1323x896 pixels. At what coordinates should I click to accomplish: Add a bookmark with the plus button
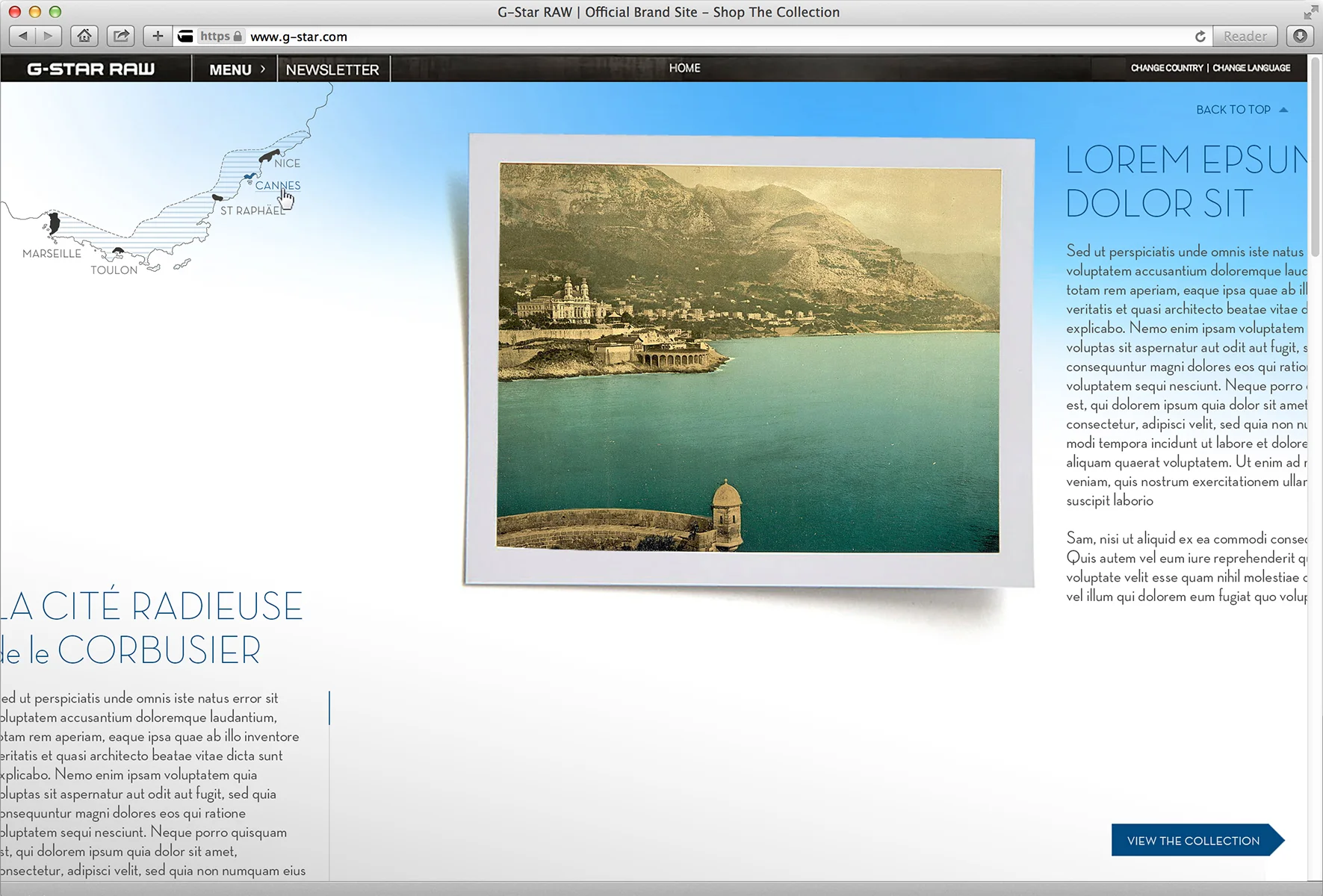click(157, 36)
